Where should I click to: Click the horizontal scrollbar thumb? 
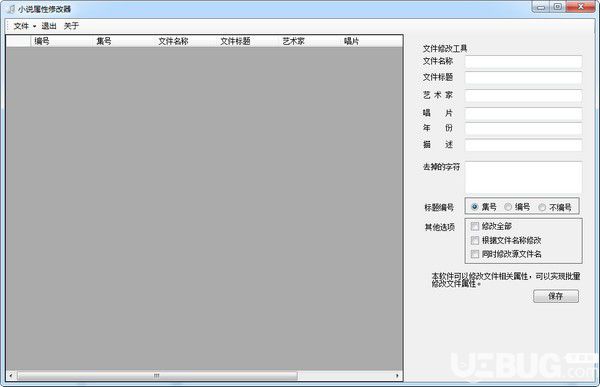(x=157, y=376)
